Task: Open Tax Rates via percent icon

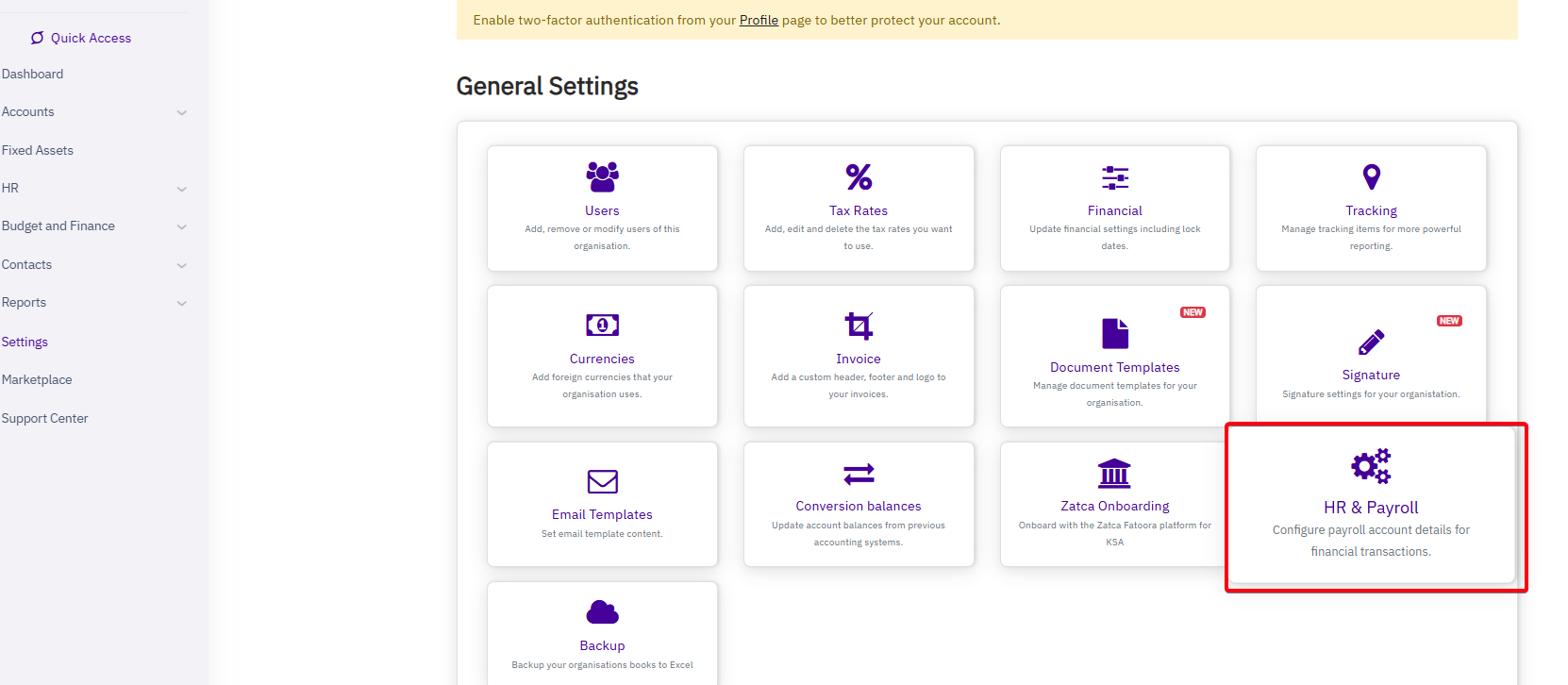Action: pyautogui.click(x=859, y=176)
